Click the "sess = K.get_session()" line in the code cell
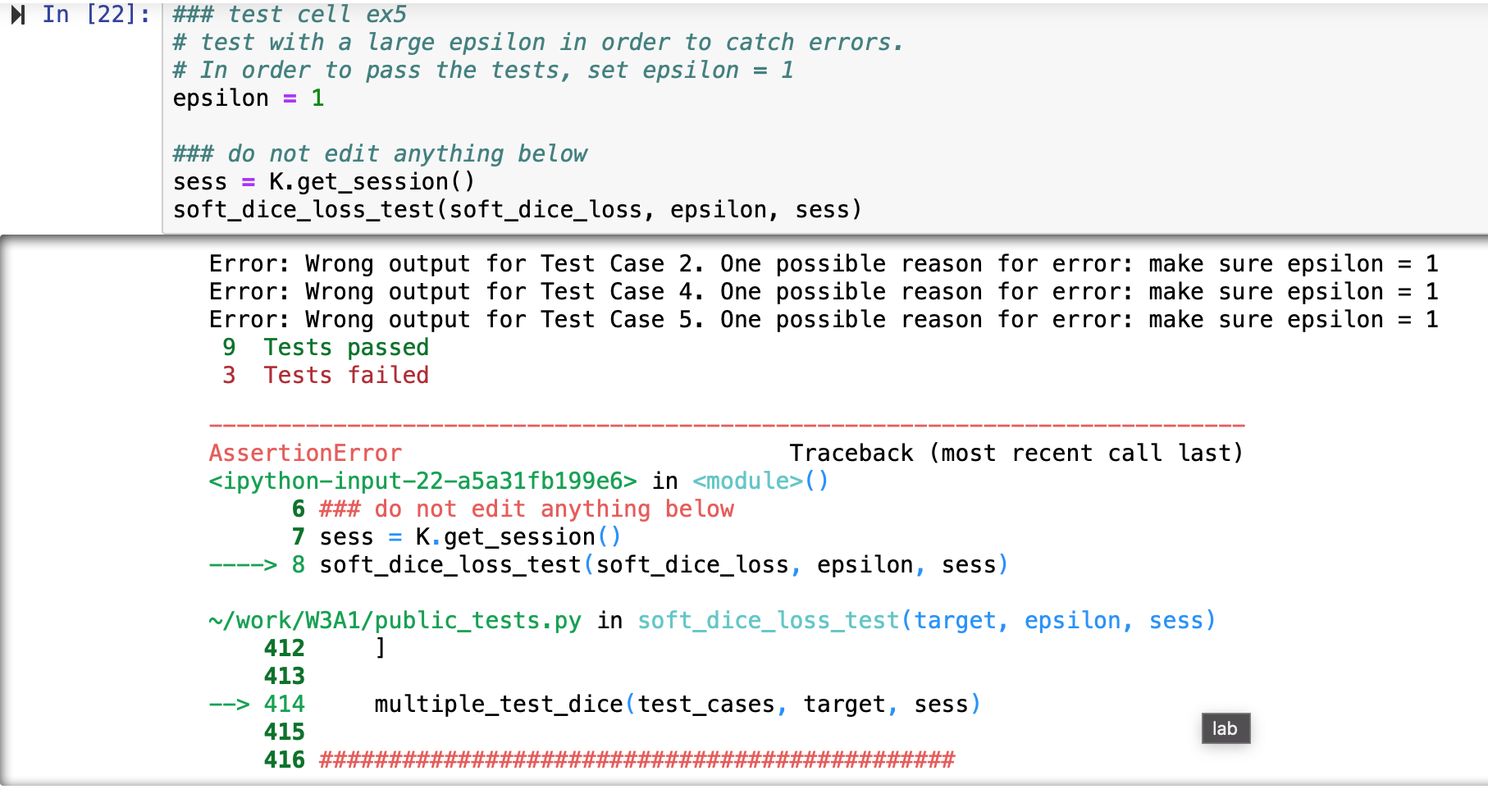 click(323, 182)
